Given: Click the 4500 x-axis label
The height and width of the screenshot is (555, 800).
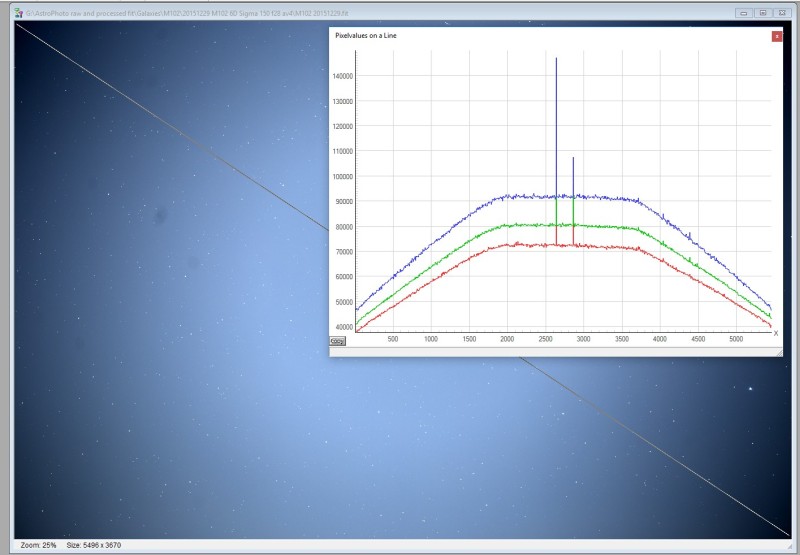Looking at the screenshot, I should tap(698, 339).
